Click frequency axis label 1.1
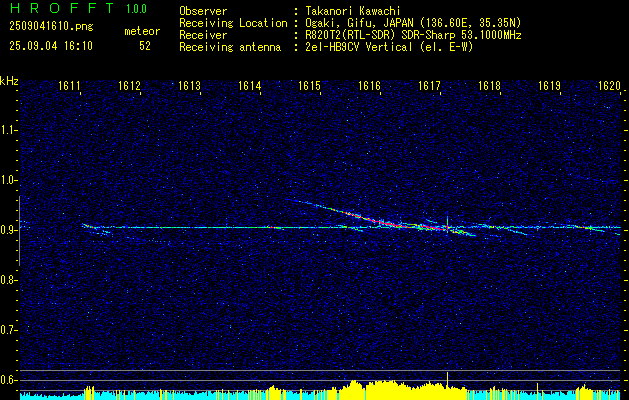This screenshot has height=400, width=629. (x=8, y=130)
